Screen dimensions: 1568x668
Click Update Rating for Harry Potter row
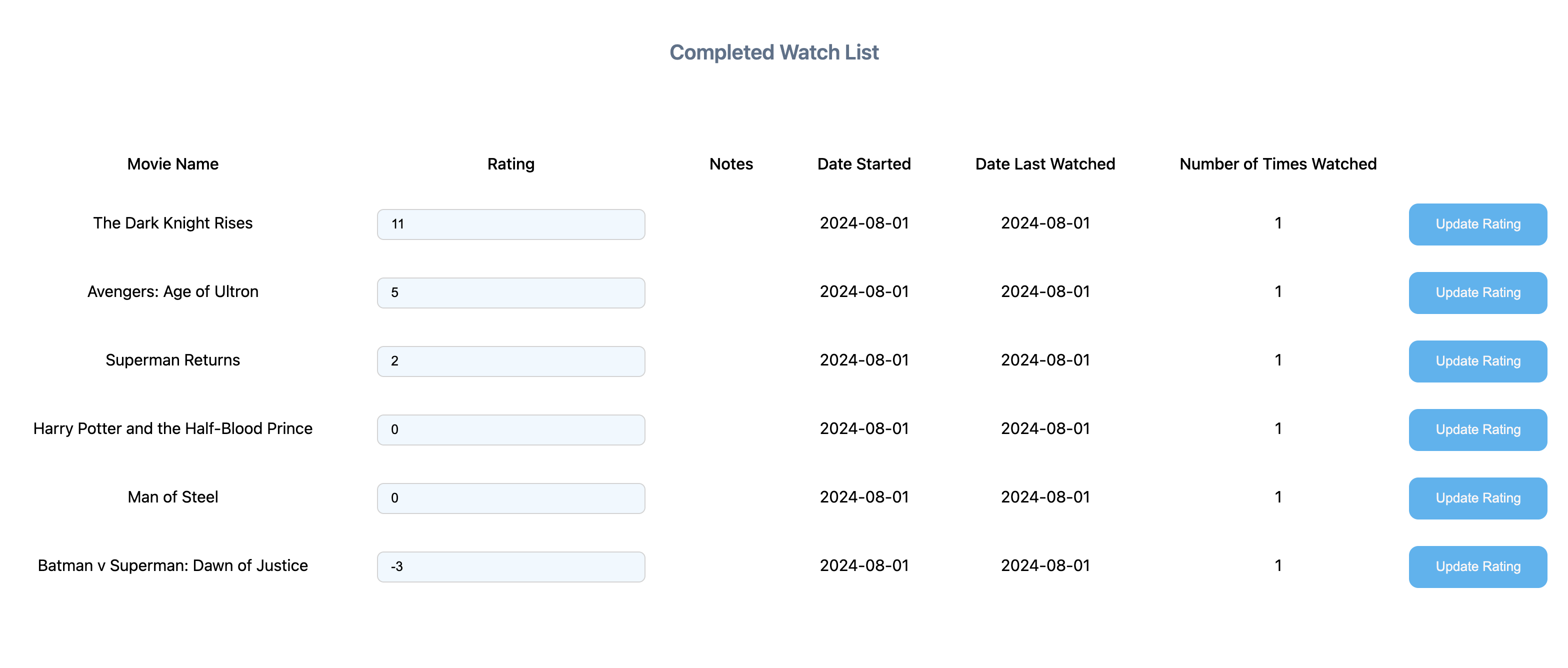1477,430
